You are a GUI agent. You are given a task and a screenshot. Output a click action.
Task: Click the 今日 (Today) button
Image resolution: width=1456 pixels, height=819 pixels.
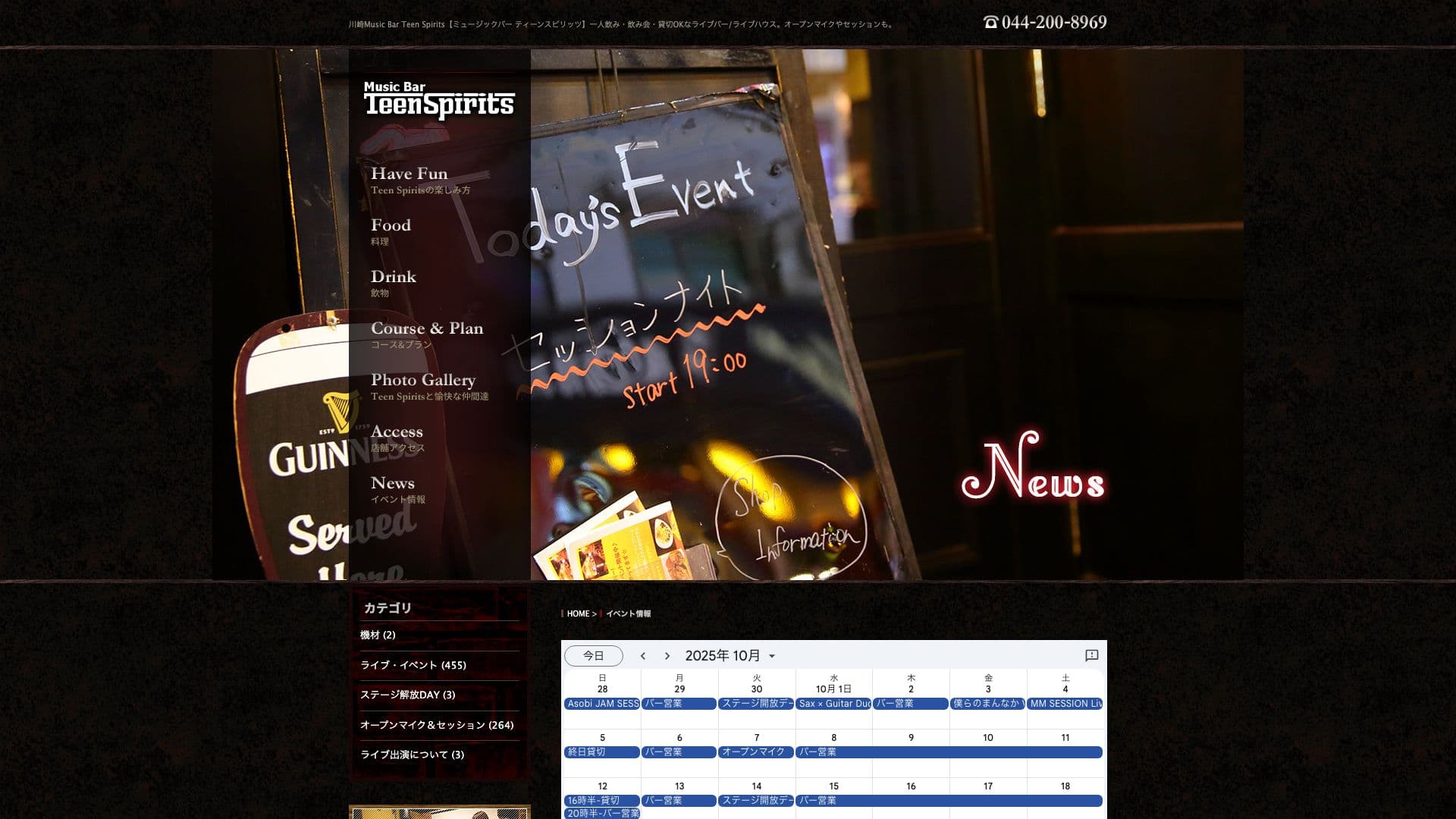(593, 655)
